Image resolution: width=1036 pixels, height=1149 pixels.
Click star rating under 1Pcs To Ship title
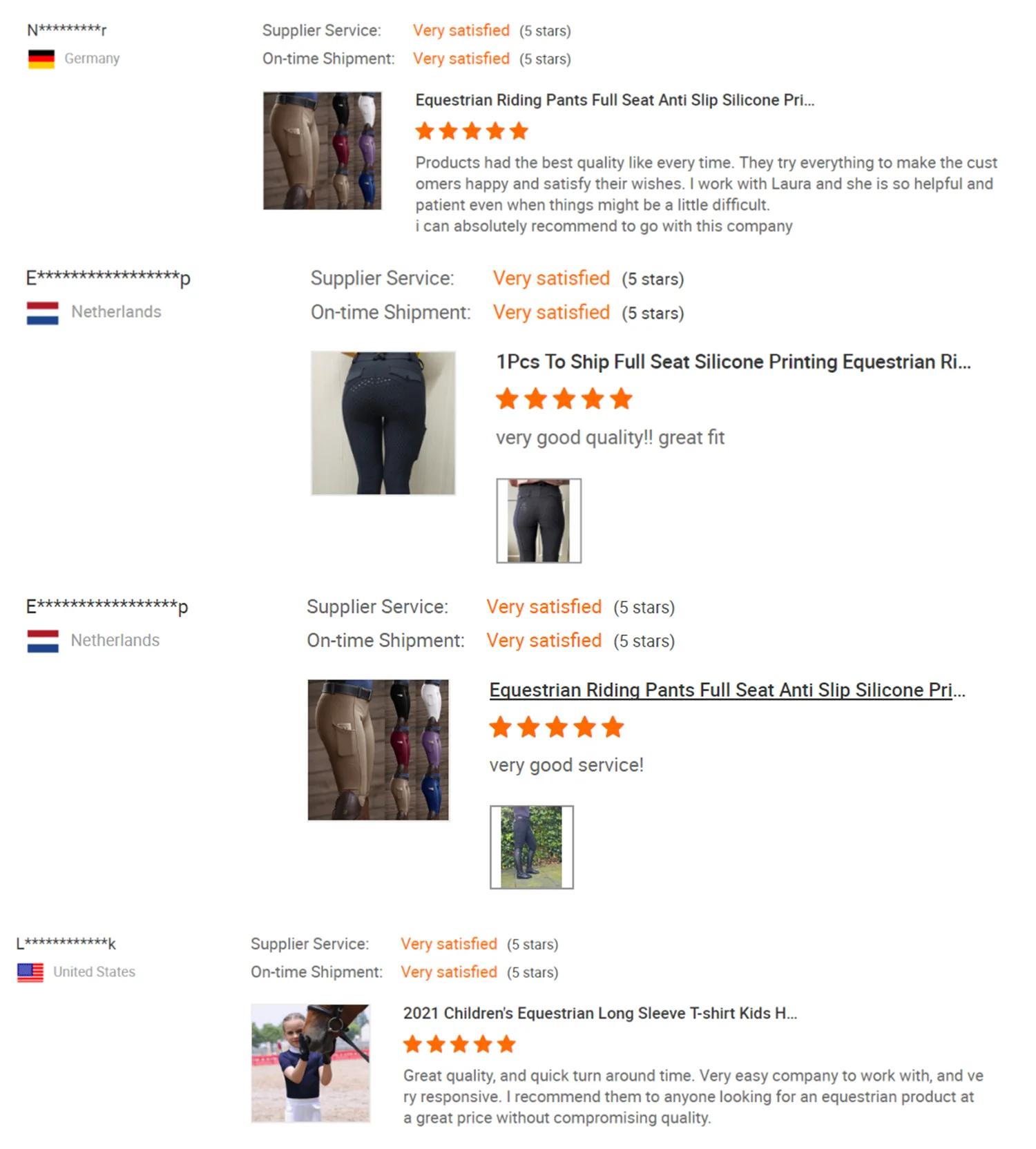tap(564, 398)
